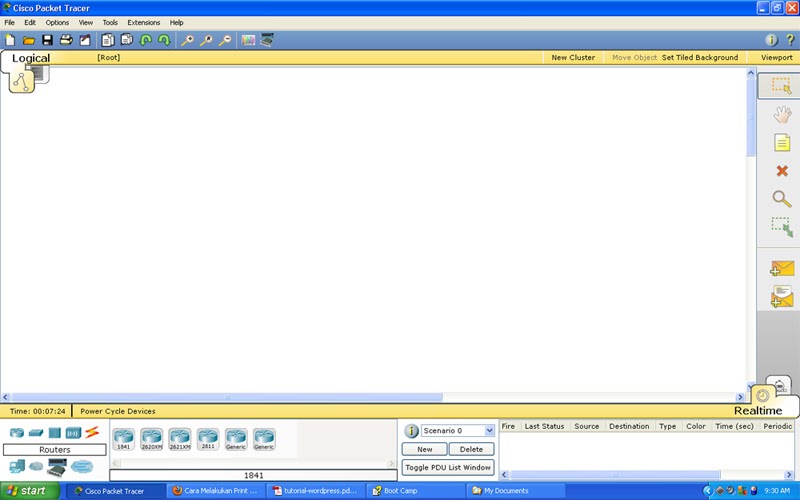Copy the selection with the Copy icon
This screenshot has width=800, height=500.
(108, 40)
